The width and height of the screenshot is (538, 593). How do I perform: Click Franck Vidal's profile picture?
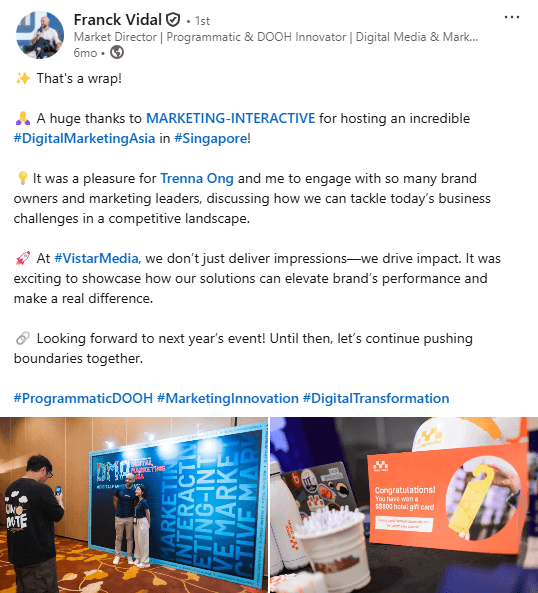click(40, 35)
